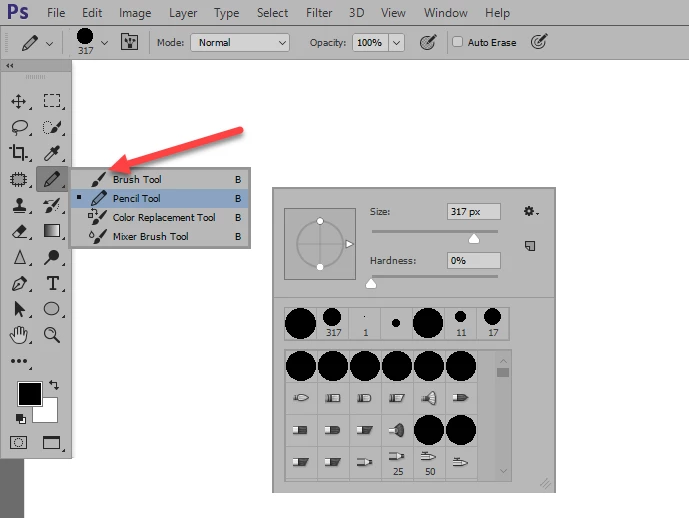Toggle the brush panel icon in options bar
The height and width of the screenshot is (518, 689).
tap(129, 42)
